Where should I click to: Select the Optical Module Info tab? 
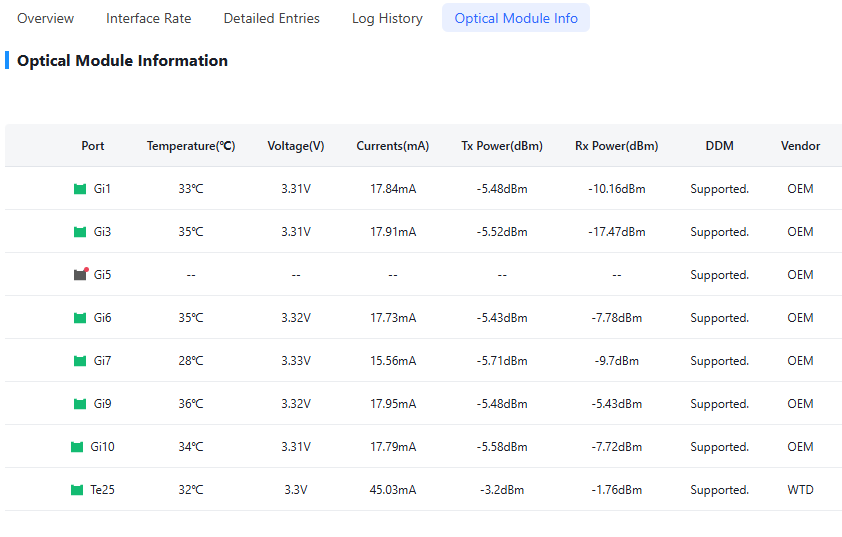click(x=516, y=18)
